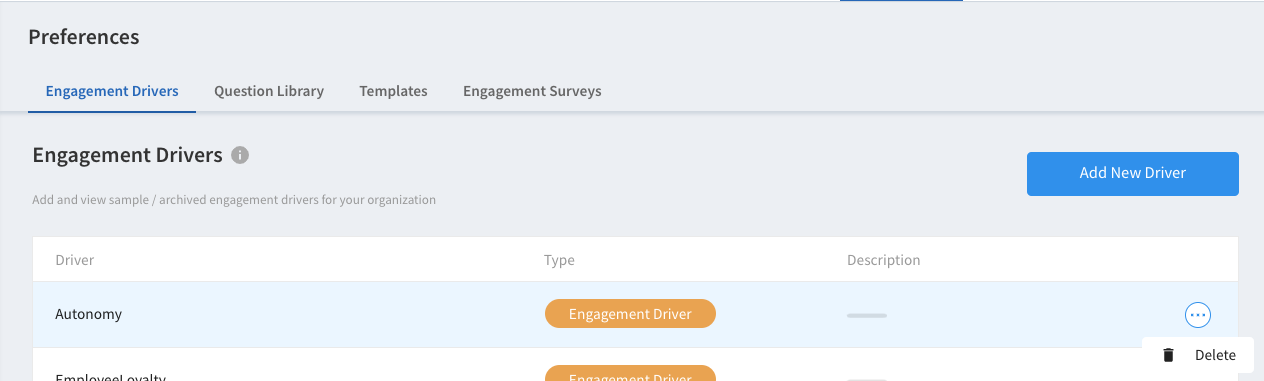This screenshot has width=1264, height=381.
Task: Select the Engagement Drivers tab
Action: pos(112,91)
